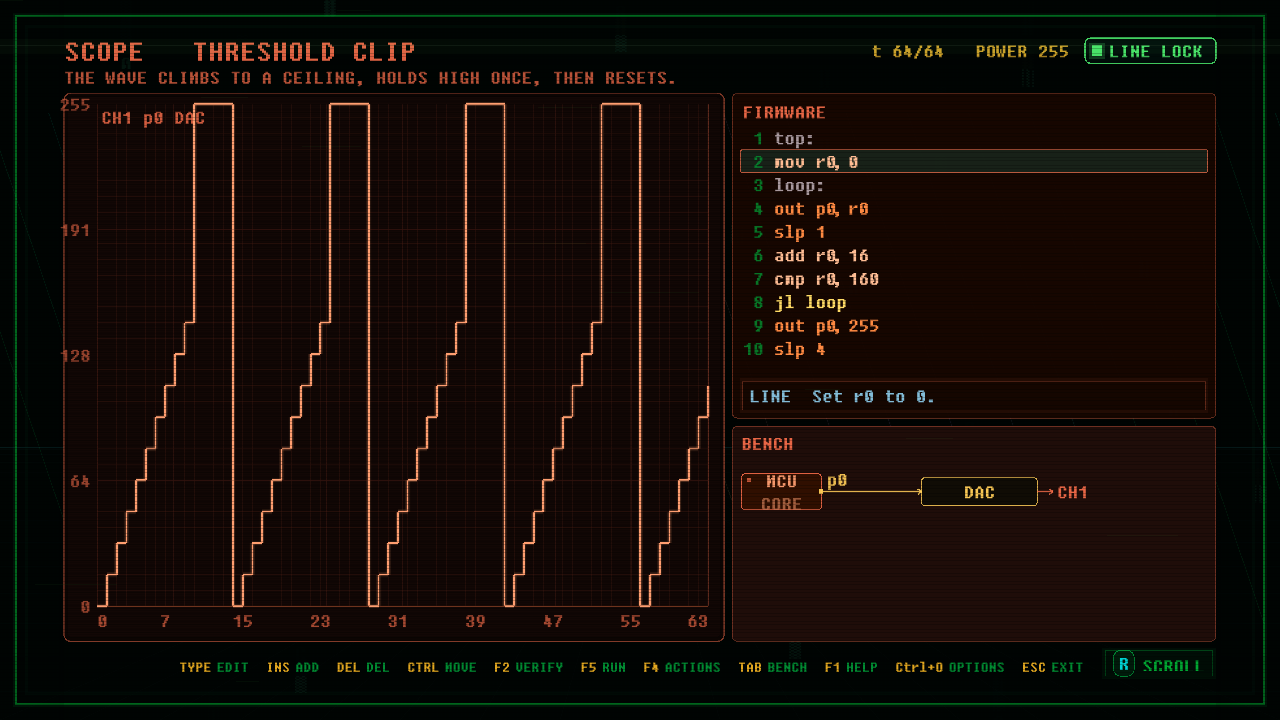Open F4 ACTIONS menu
This screenshot has height=720, width=1280.
[x=682, y=667]
